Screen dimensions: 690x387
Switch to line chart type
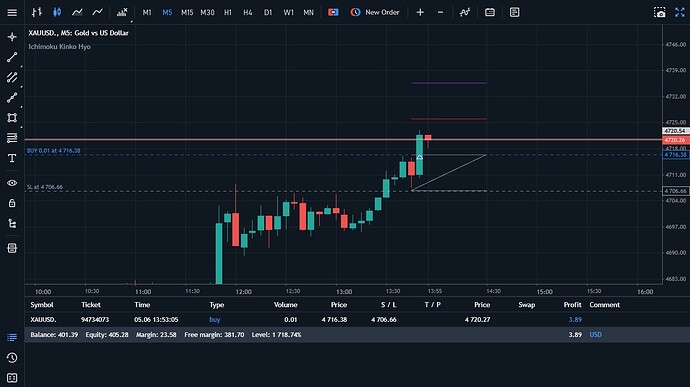pos(97,12)
